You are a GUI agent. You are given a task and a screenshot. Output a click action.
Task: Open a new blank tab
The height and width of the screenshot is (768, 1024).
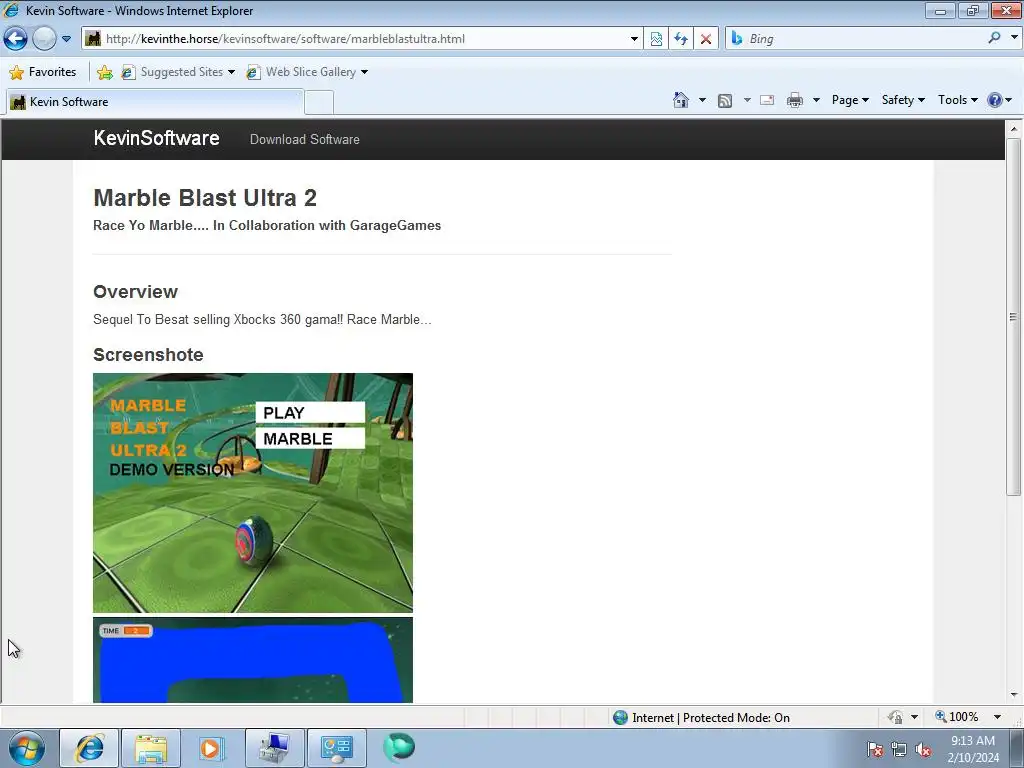tap(319, 103)
